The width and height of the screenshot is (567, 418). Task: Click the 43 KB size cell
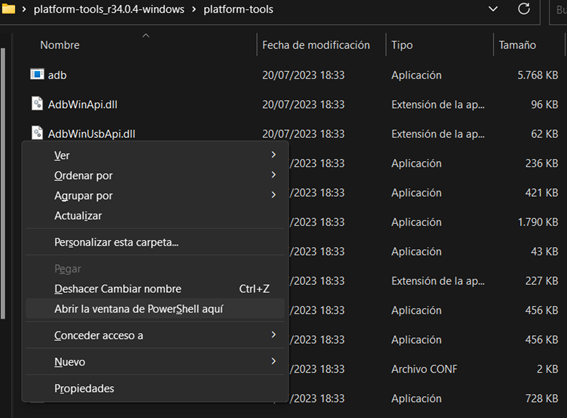(x=544, y=251)
